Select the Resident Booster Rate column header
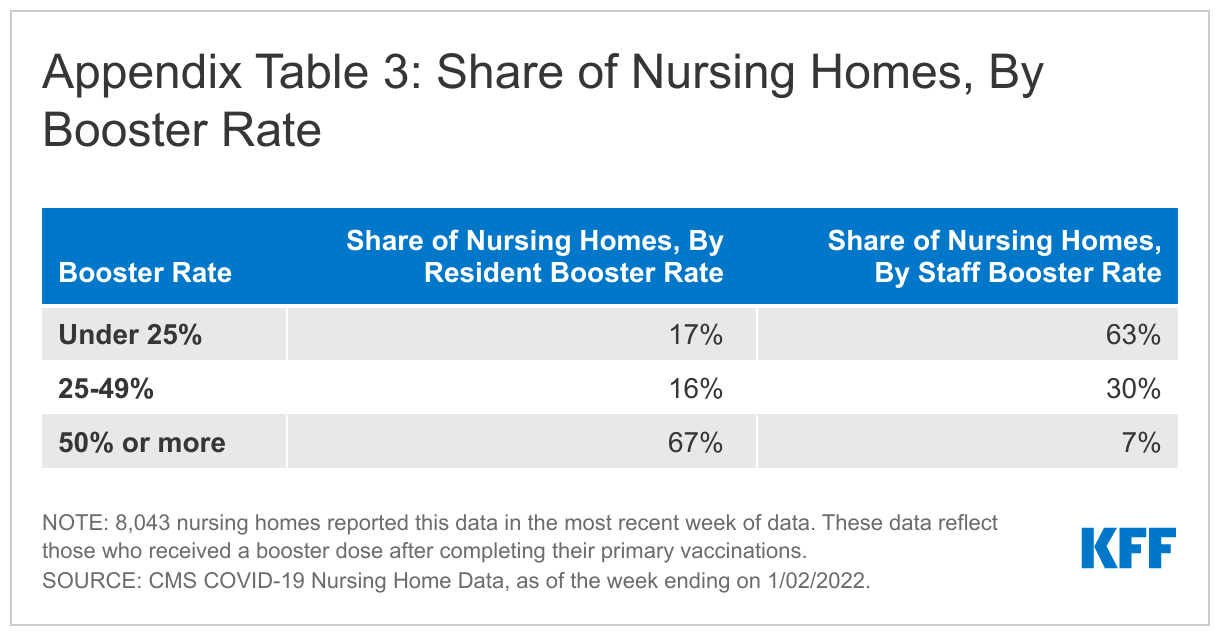The image size is (1220, 636). click(x=534, y=257)
